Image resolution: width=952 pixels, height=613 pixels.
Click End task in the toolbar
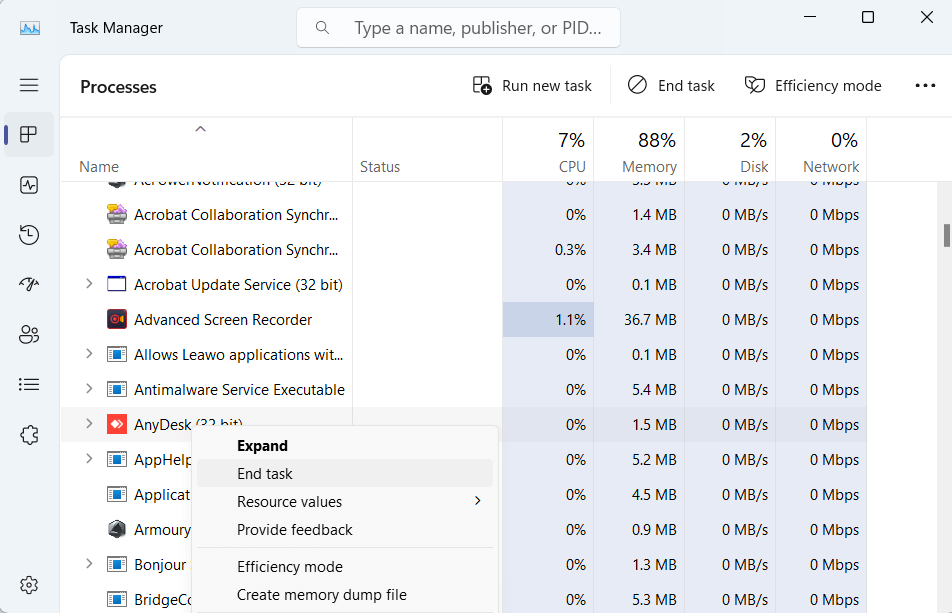(x=671, y=86)
